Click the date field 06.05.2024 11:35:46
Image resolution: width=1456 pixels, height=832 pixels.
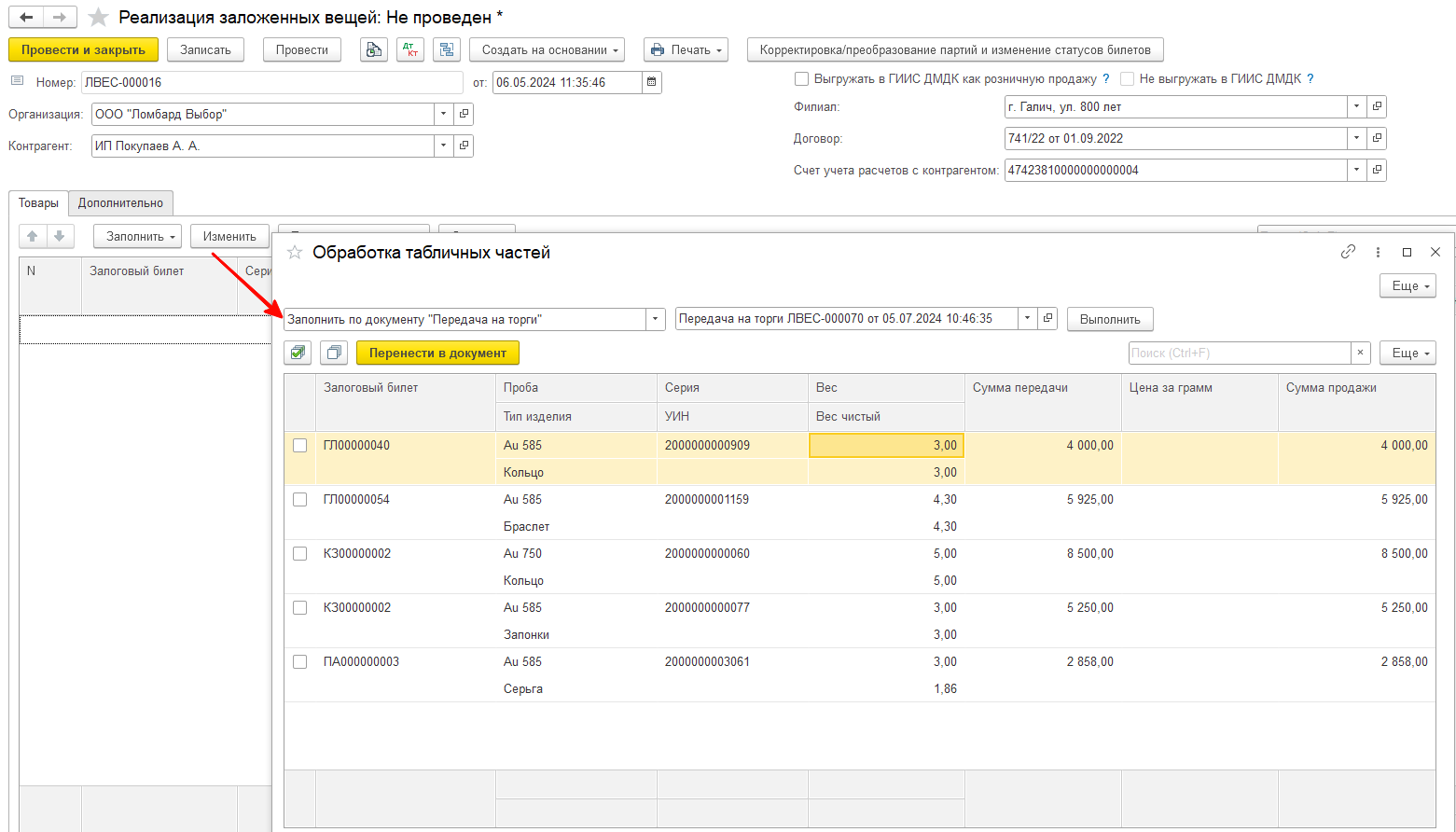click(x=567, y=82)
